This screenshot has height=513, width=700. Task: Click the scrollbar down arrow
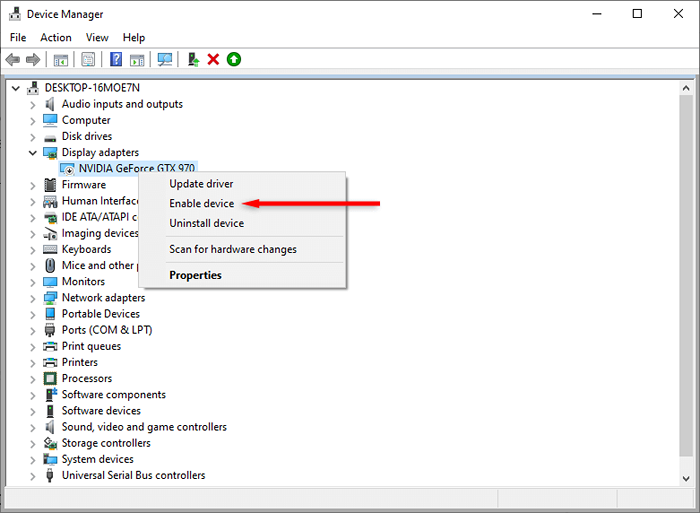686,478
